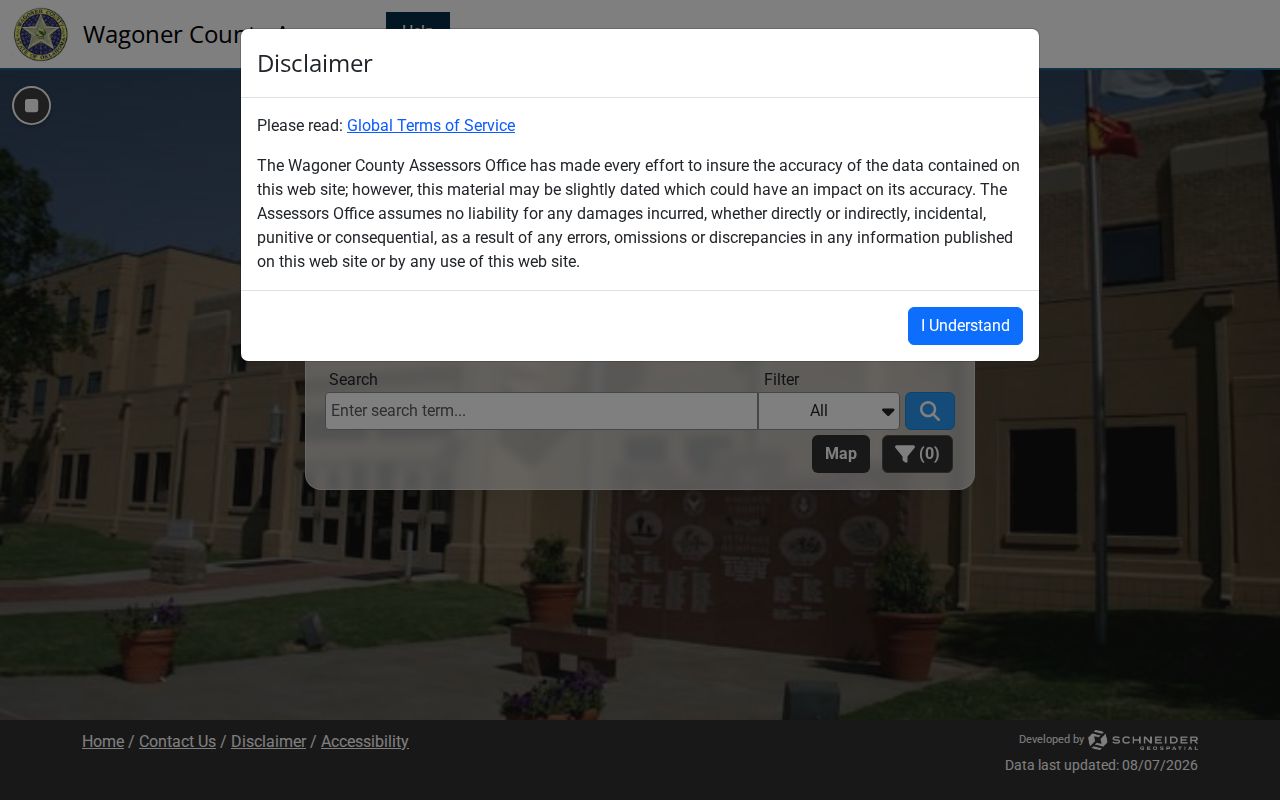Click the round stop icon on the left
The height and width of the screenshot is (800, 1280).
32,106
